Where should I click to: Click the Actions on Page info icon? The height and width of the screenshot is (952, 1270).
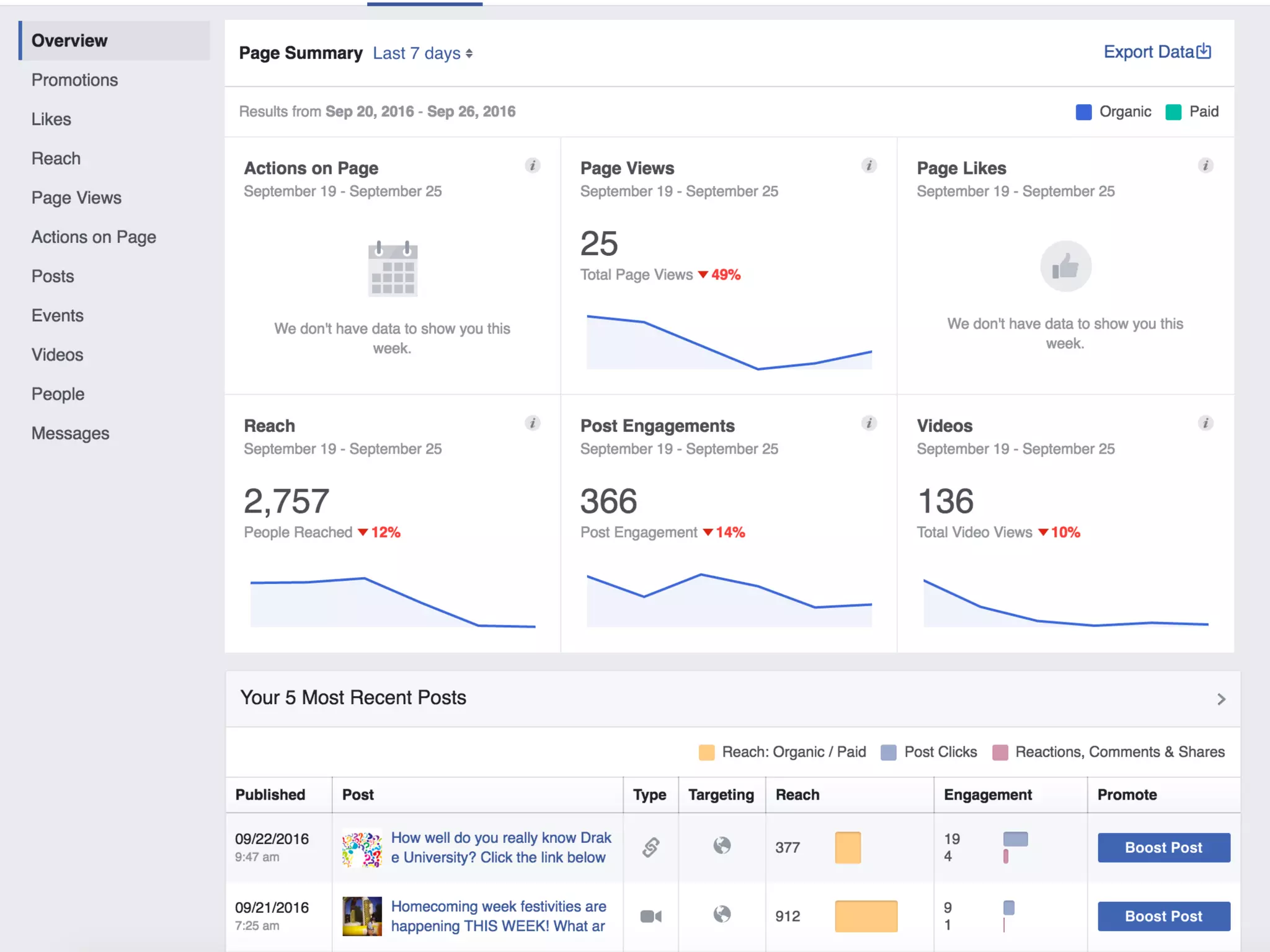(532, 165)
